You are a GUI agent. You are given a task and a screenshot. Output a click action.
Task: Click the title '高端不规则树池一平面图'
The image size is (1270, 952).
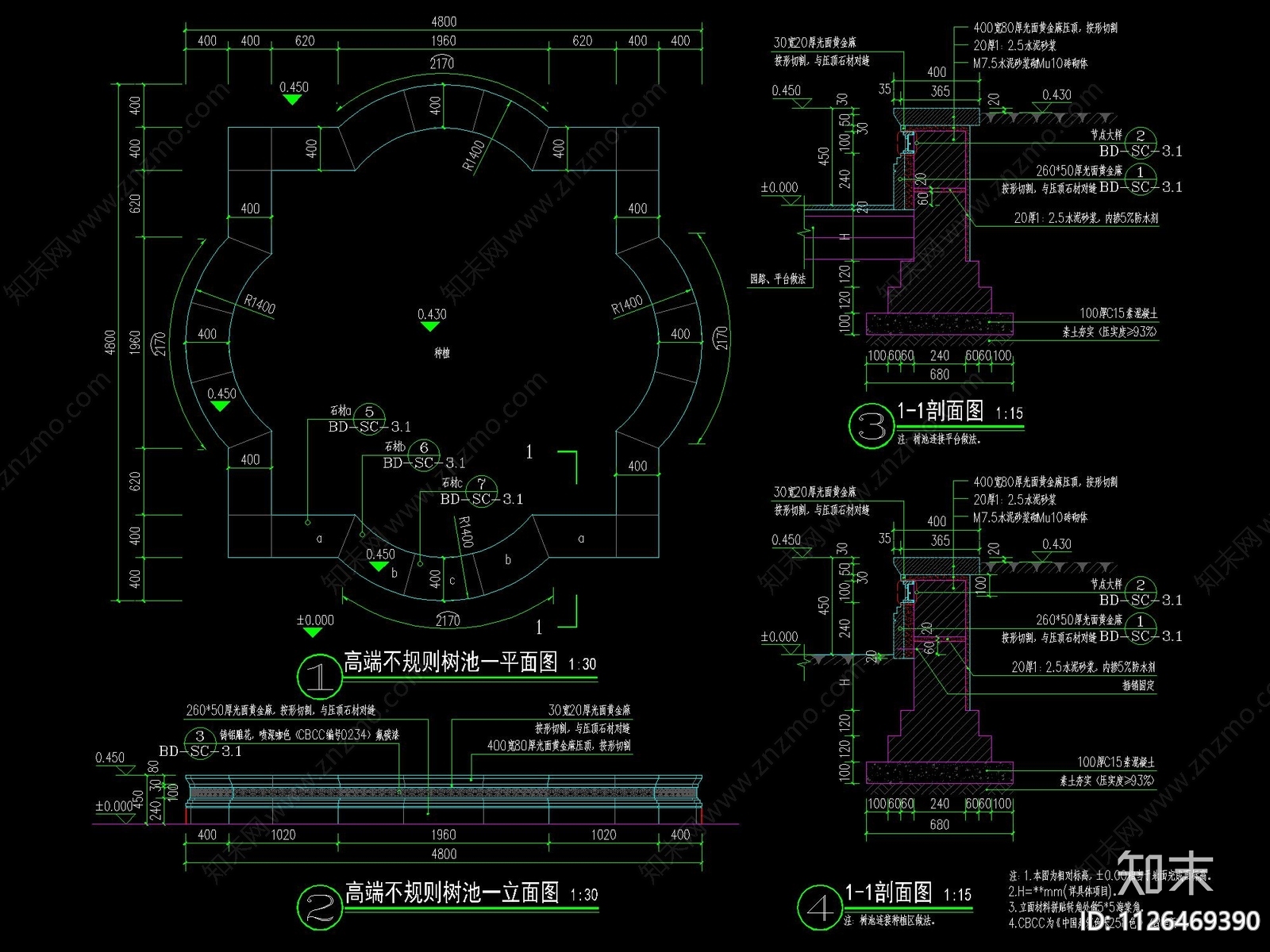click(451, 662)
